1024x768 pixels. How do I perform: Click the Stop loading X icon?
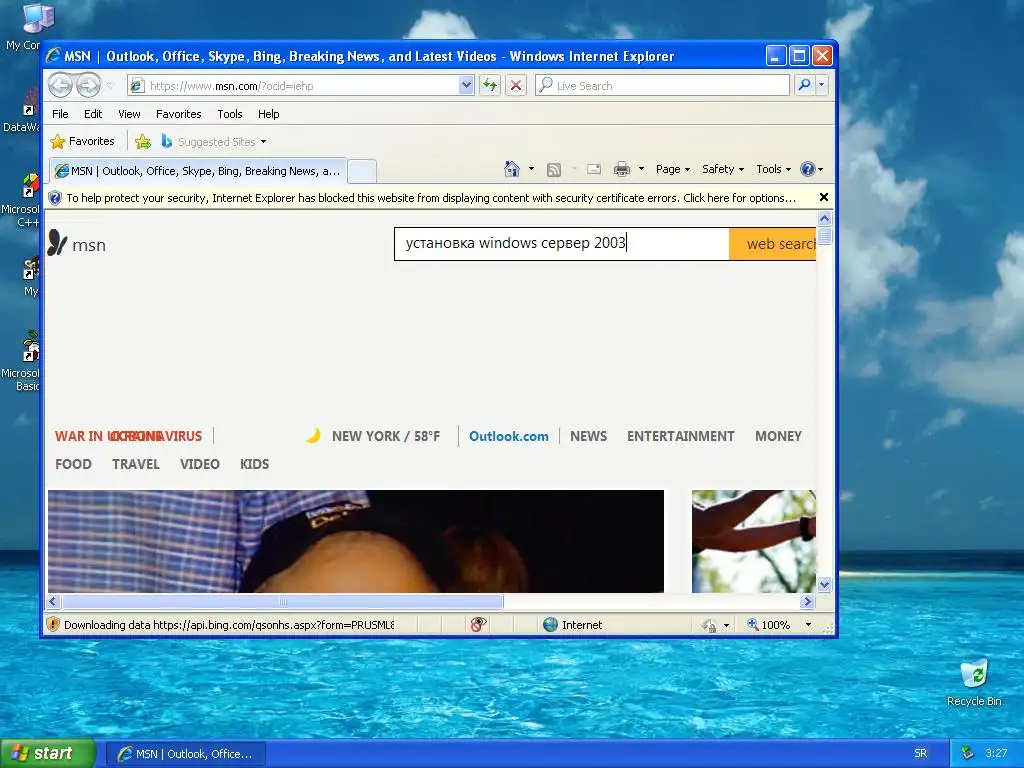click(516, 86)
